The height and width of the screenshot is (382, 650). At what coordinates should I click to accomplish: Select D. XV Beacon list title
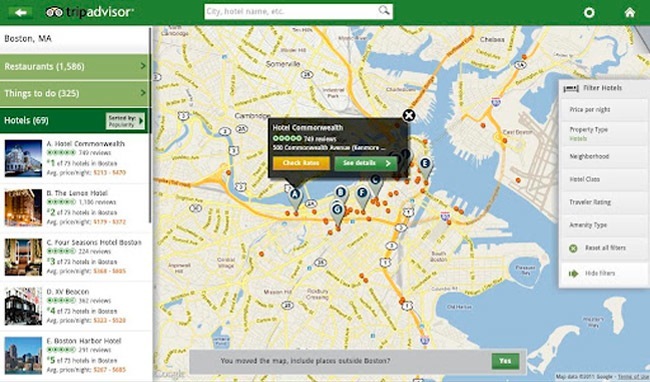[68, 292]
